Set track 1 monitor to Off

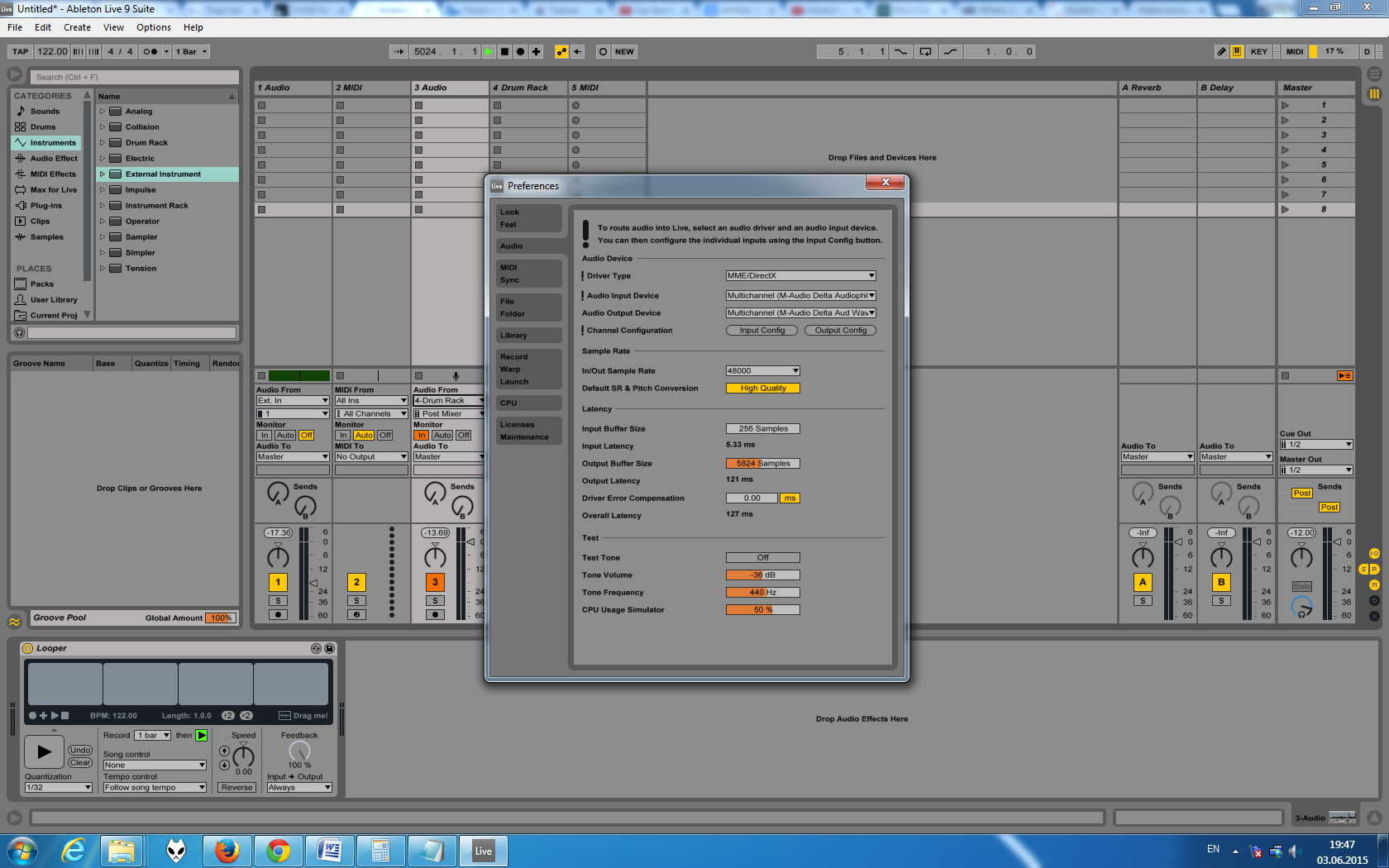coord(307,436)
